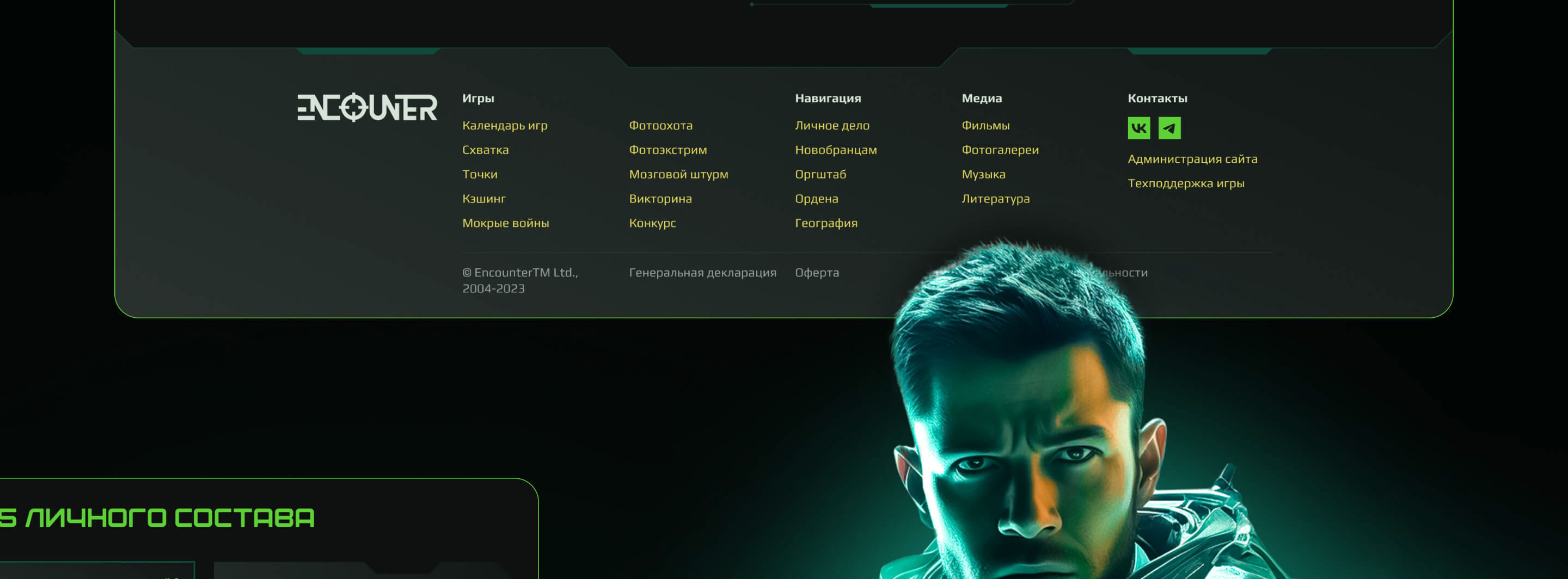Click the EncounterTM Ltd. copyright text
1568x579 pixels.
pyautogui.click(x=520, y=280)
